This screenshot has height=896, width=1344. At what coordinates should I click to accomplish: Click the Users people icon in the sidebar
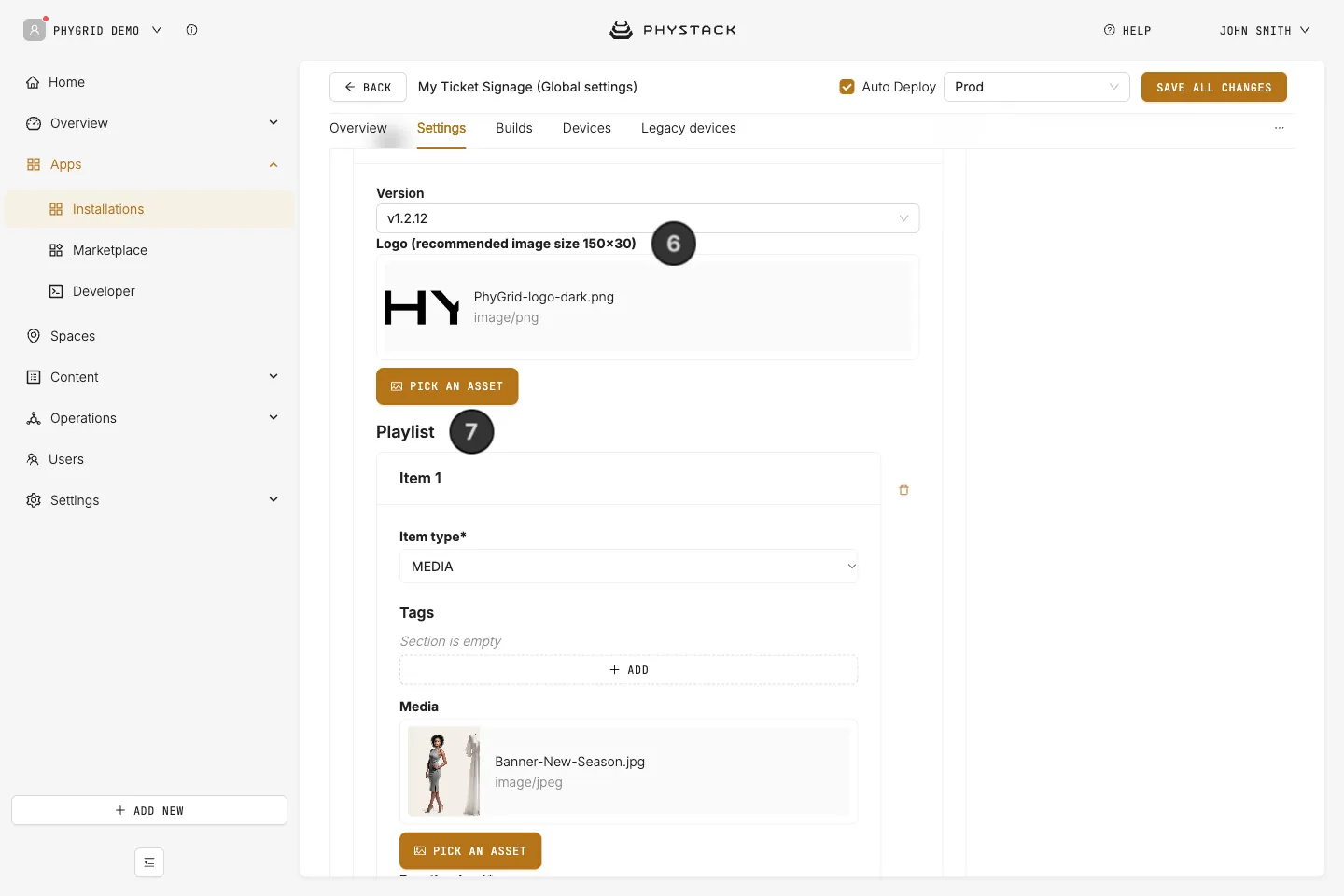click(x=33, y=459)
